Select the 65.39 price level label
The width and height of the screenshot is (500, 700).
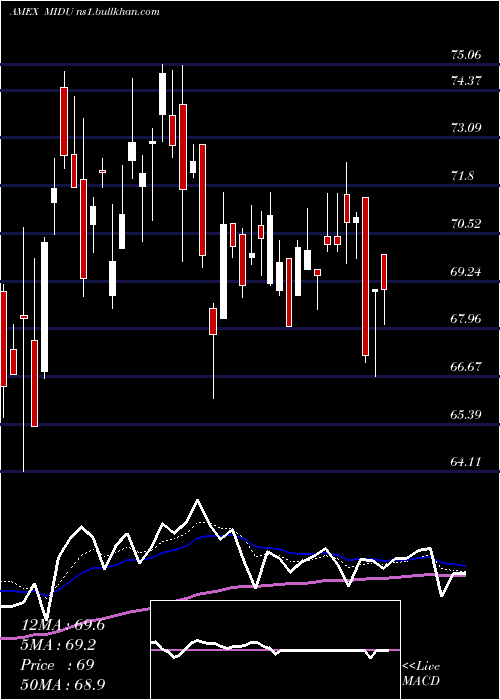(466, 414)
